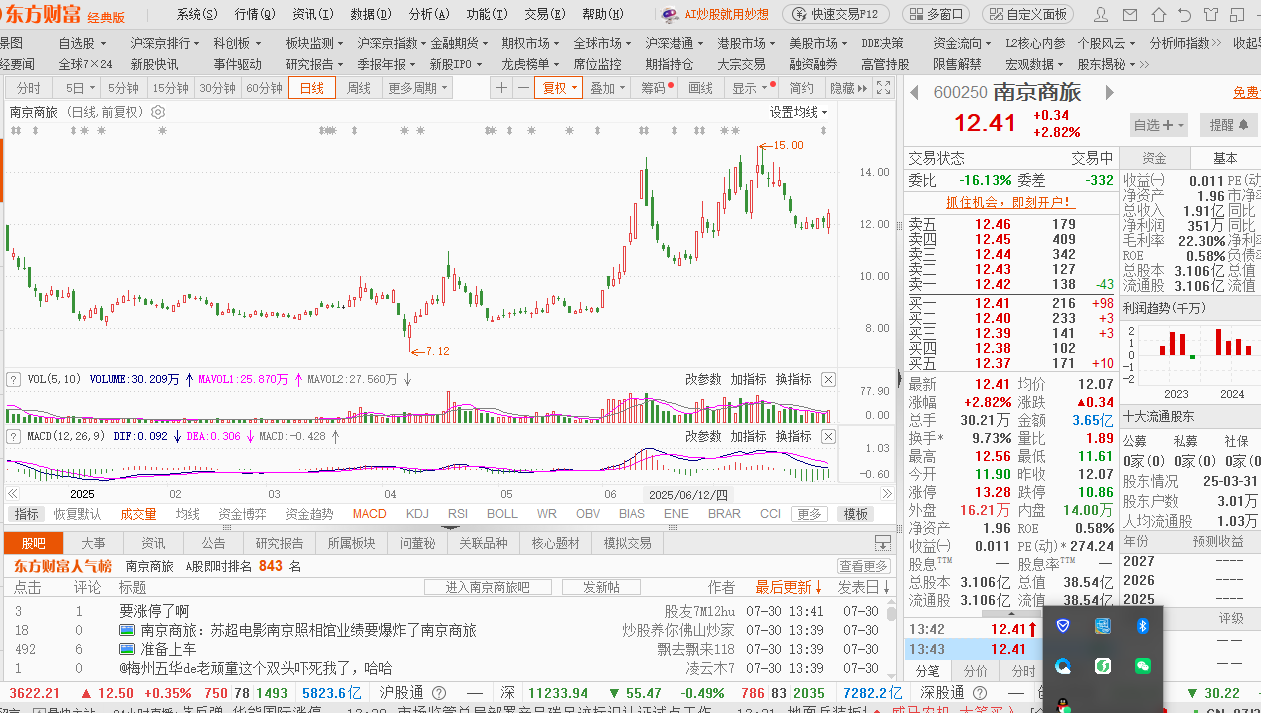Click 抓住机会,即刻开户! link
Screen dimensions: 1261x713
(1010, 201)
